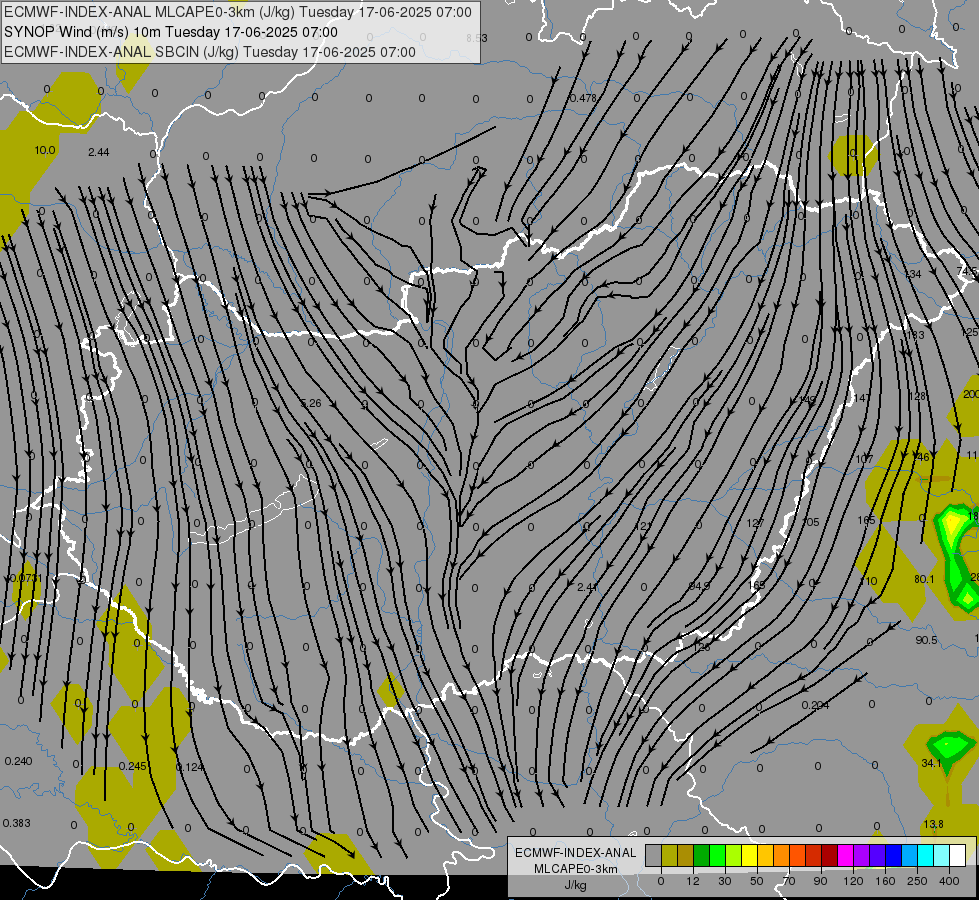Select the dark green legend swatch
The height and width of the screenshot is (900, 979).
pos(702,855)
